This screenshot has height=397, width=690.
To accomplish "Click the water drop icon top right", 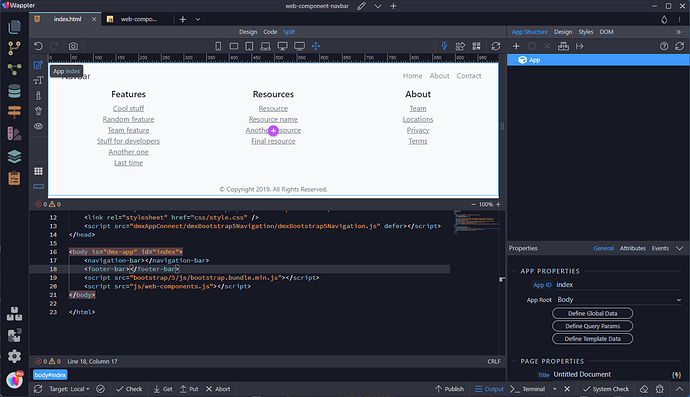I will coord(664,19).
